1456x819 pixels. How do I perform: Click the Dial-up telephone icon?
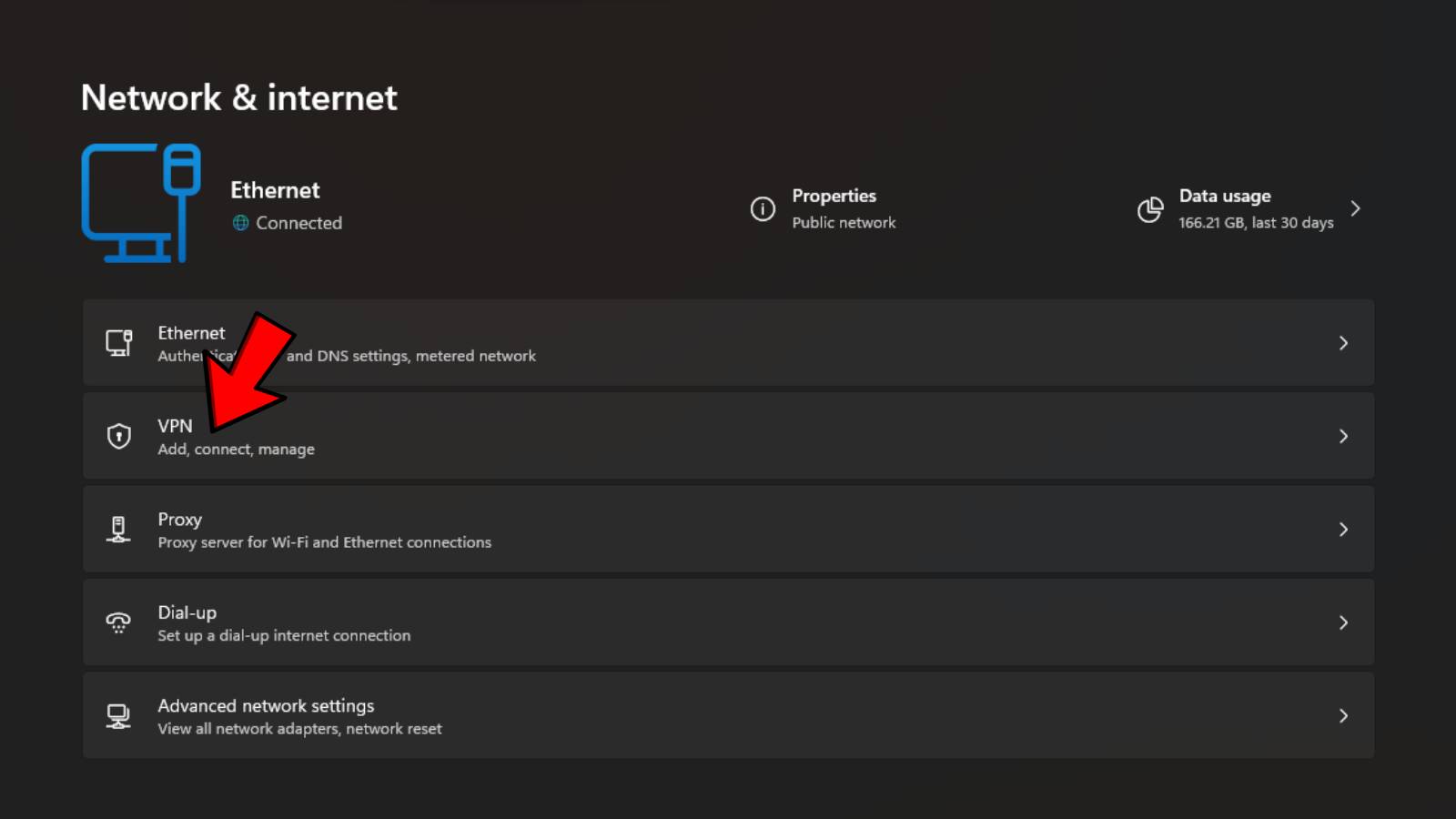click(x=119, y=622)
